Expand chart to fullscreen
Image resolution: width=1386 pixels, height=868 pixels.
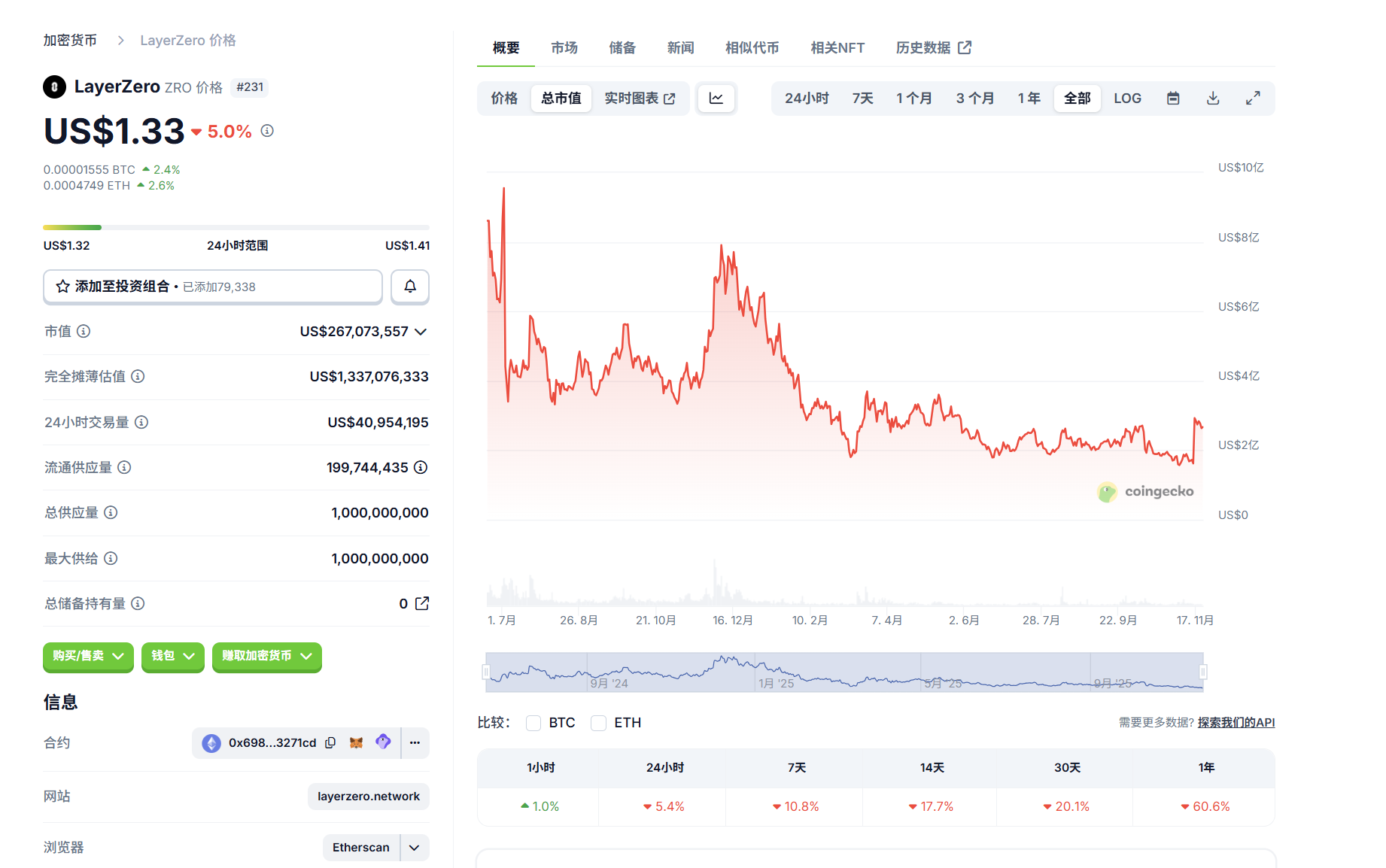[1253, 99]
